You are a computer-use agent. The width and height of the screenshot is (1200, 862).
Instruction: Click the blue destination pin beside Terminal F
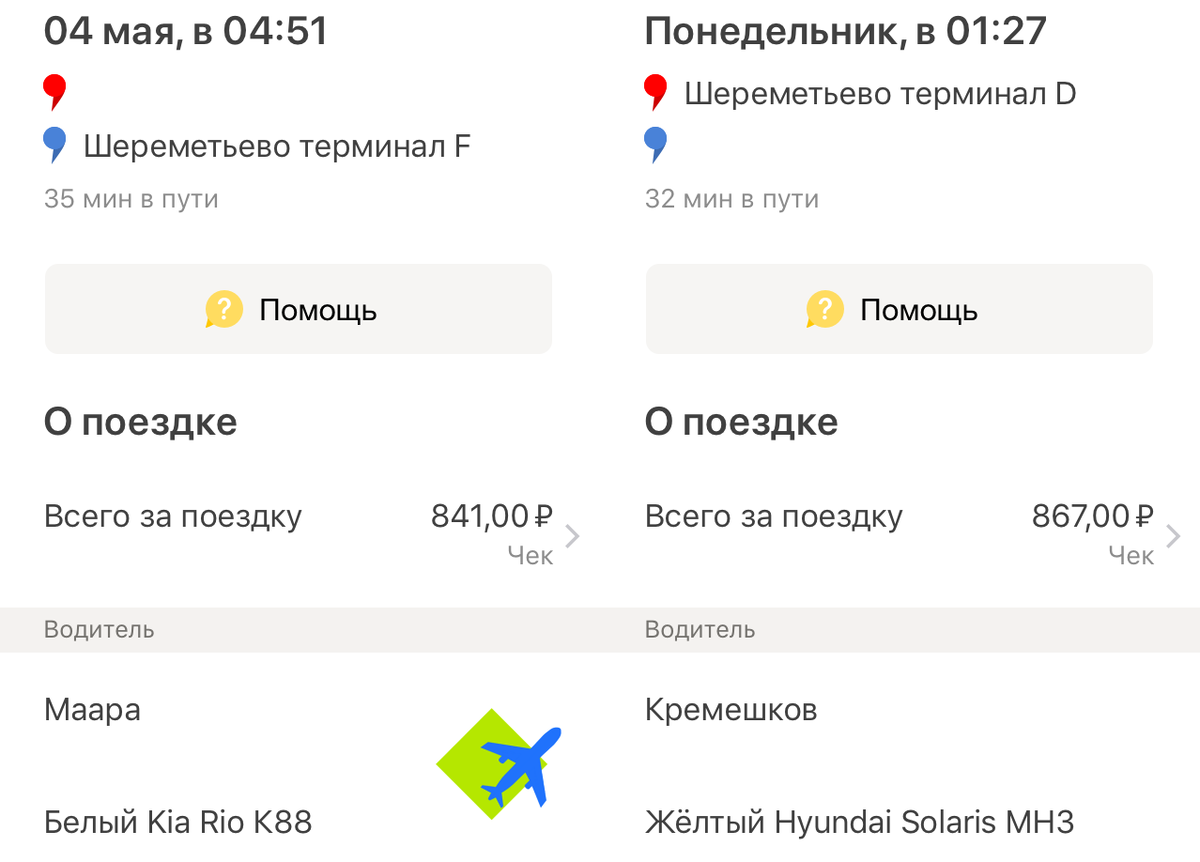pos(55,146)
